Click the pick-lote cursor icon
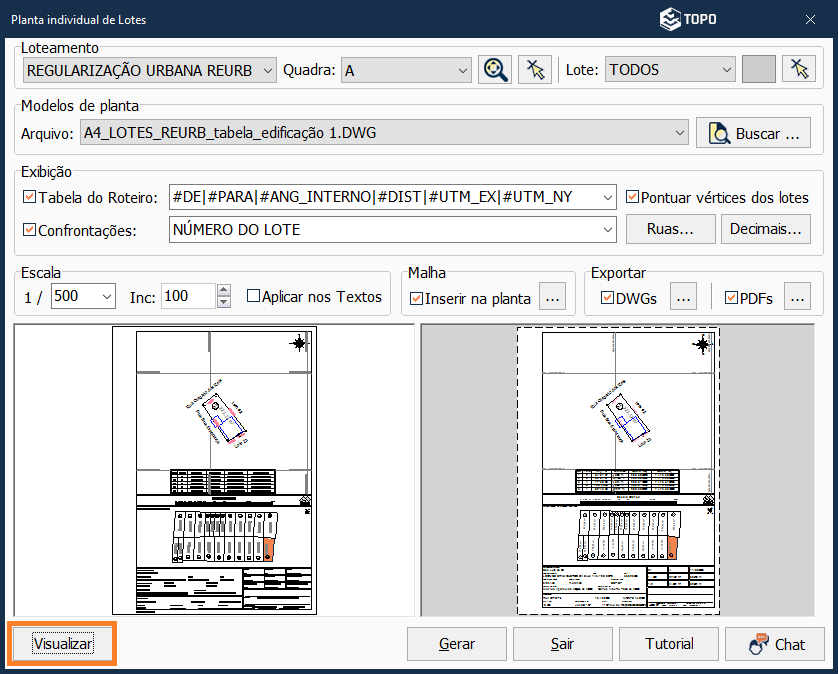Viewport: 838px width, 674px height. (799, 69)
